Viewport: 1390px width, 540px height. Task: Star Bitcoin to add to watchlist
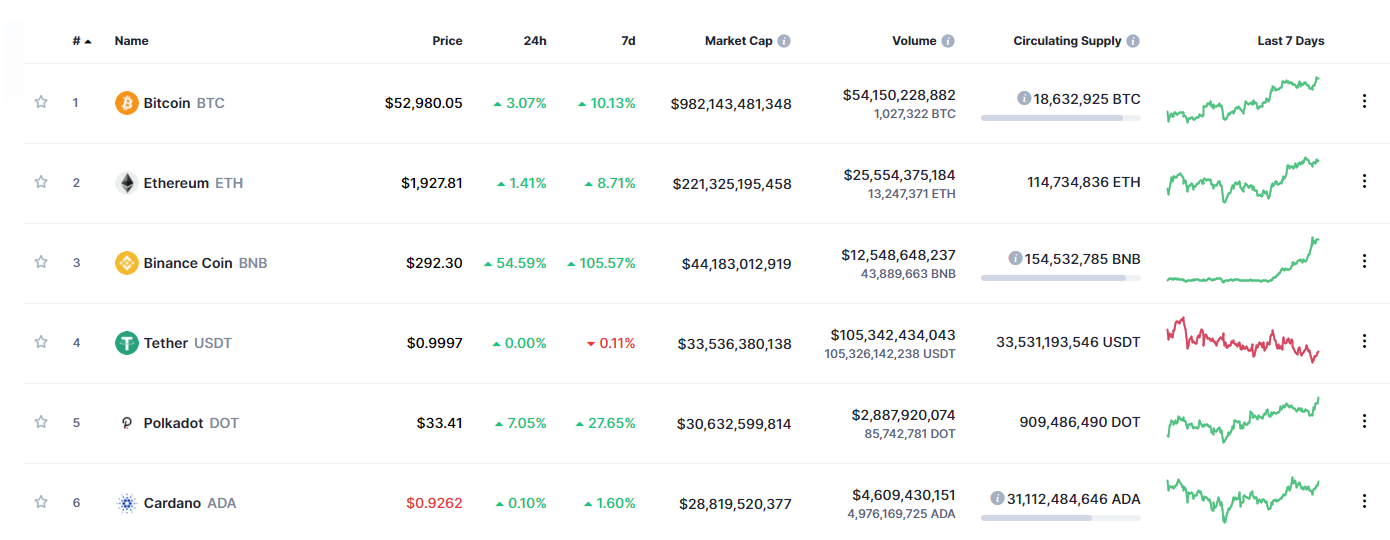tap(41, 102)
